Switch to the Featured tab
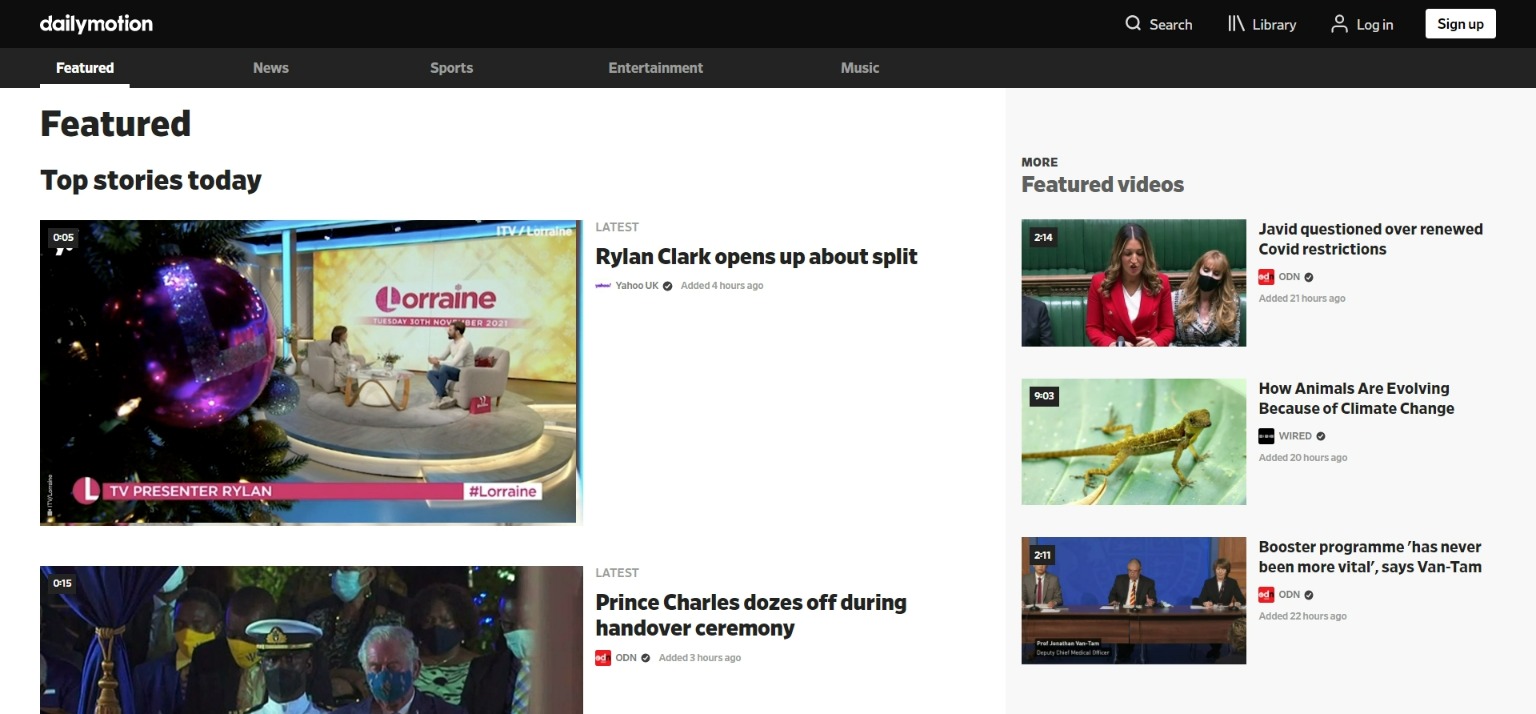 (85, 68)
